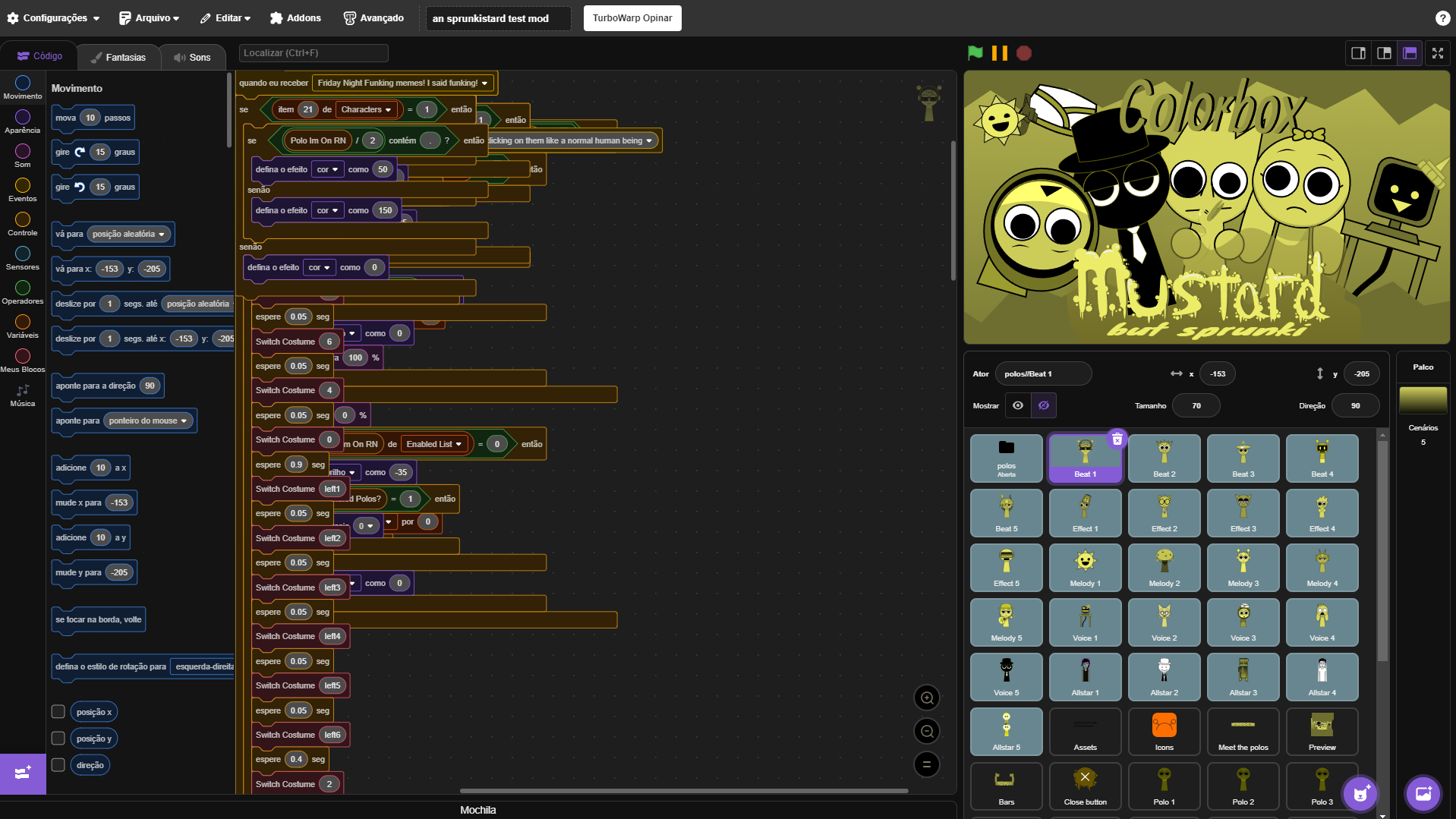Open the Editar dropdown menu
The height and width of the screenshot is (819, 1456).
pos(225,18)
